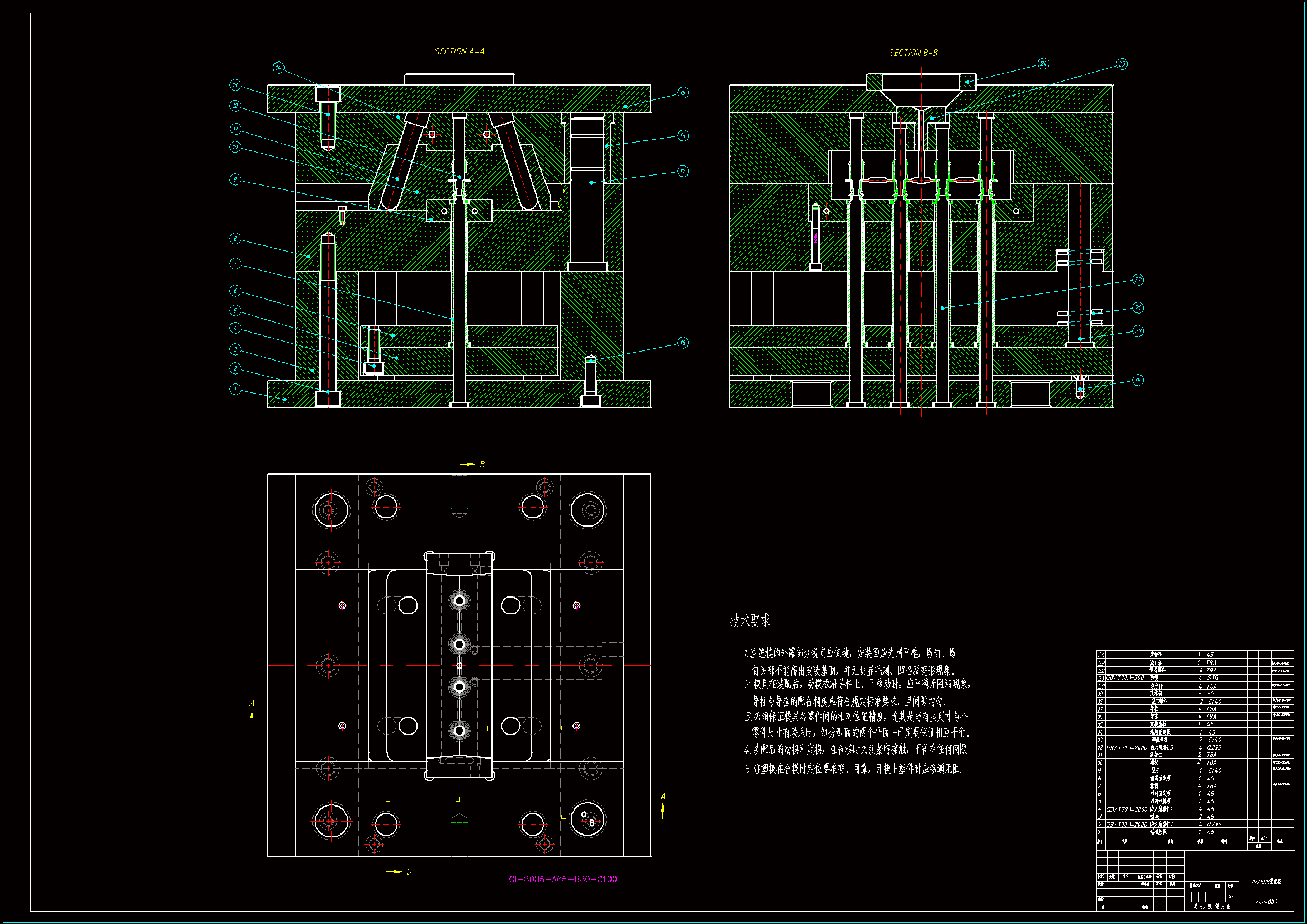Click the left A section-cut arrow marker
This screenshot has height=924, width=1307.
pyautogui.click(x=253, y=715)
